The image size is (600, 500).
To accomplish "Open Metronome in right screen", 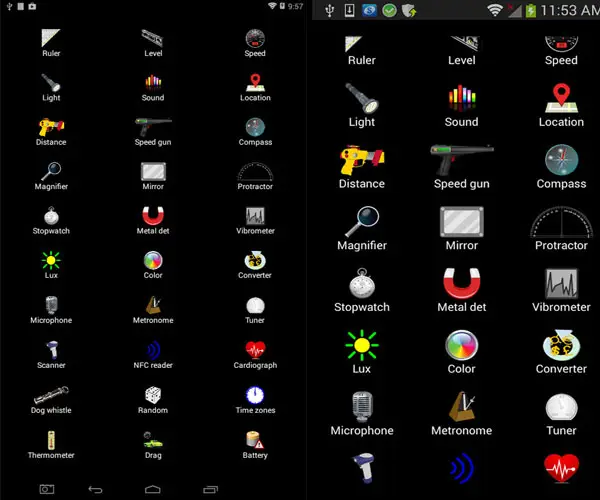I will point(461,413).
